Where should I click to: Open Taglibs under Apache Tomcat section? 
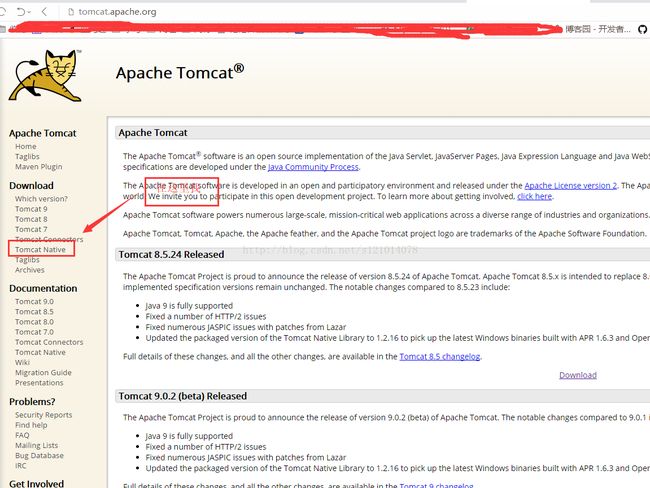click(27, 156)
